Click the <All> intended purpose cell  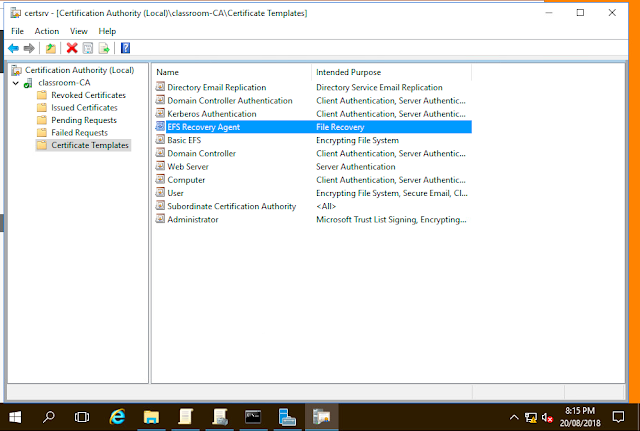(x=326, y=206)
